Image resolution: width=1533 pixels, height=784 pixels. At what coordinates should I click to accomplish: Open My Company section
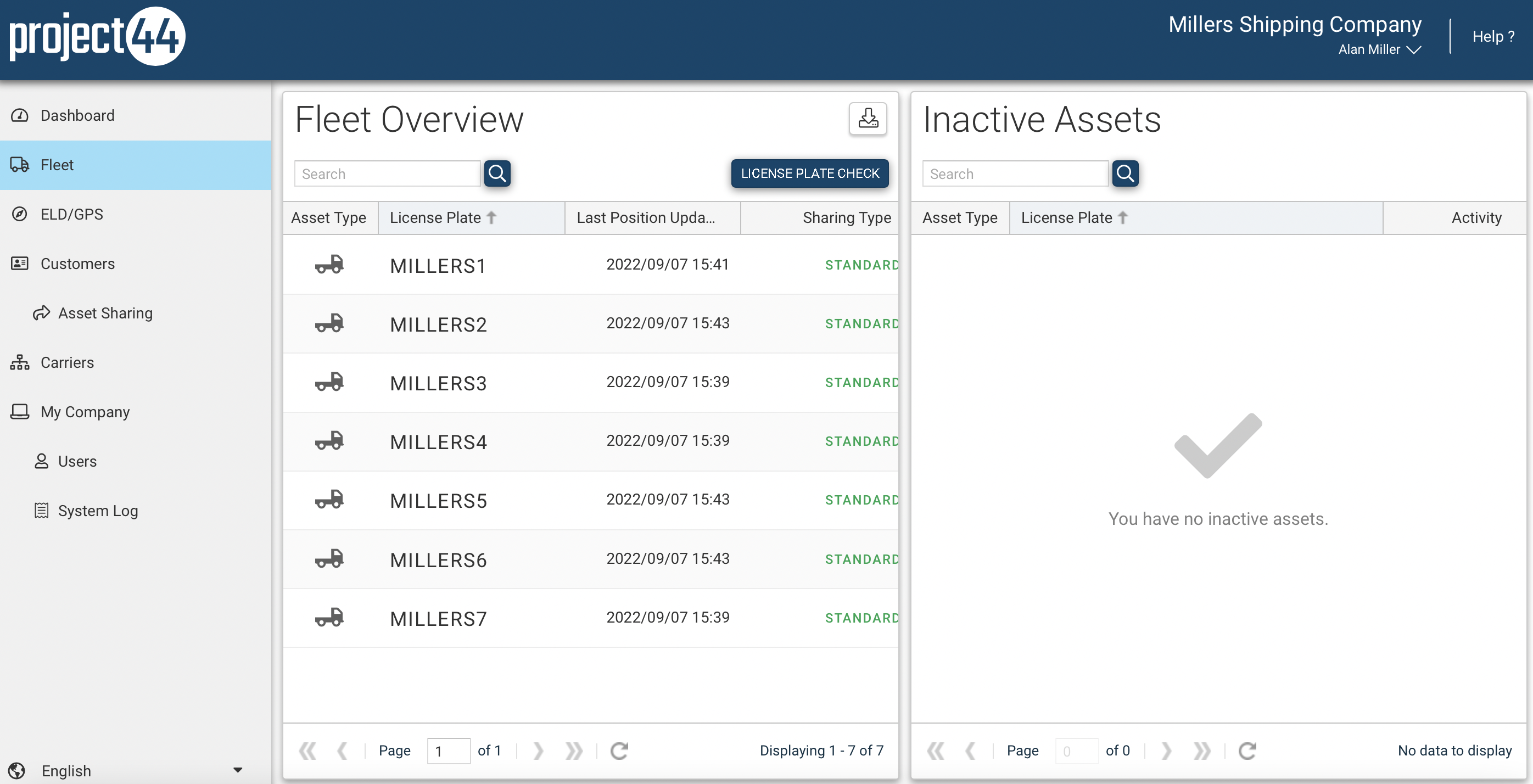coord(136,412)
